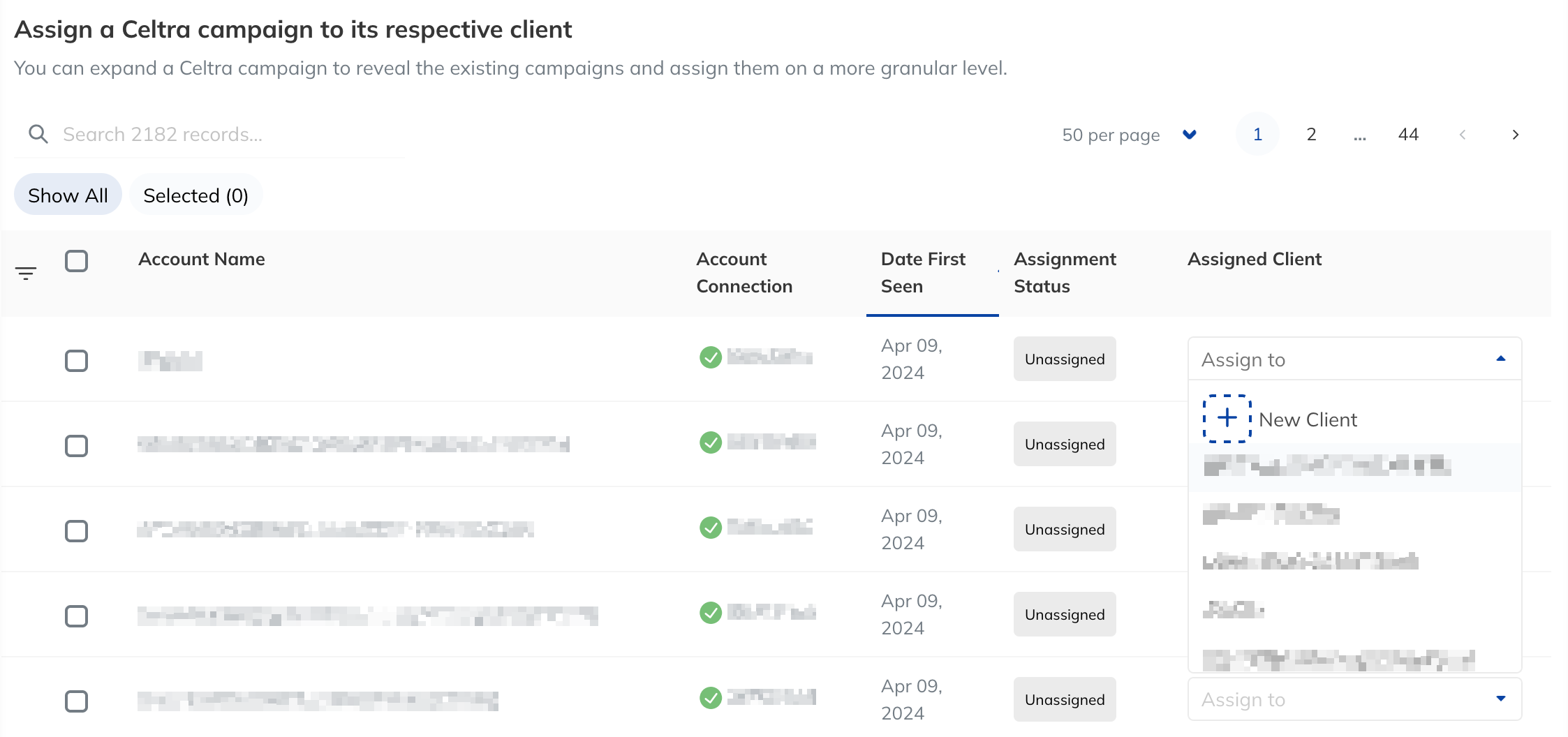
Task: Sort by Account Connection column
Action: click(x=744, y=273)
